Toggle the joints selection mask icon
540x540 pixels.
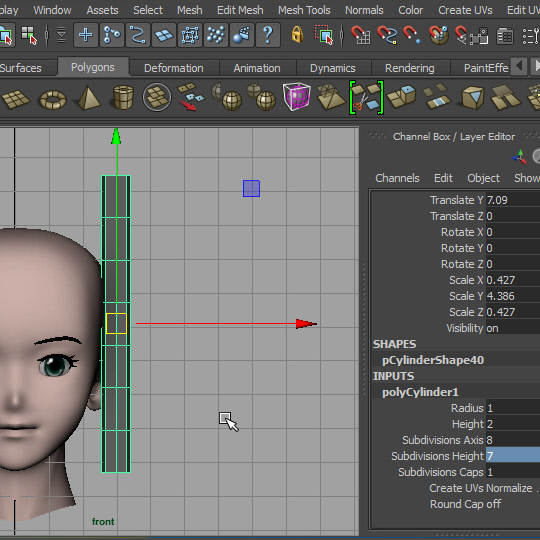[x=112, y=35]
